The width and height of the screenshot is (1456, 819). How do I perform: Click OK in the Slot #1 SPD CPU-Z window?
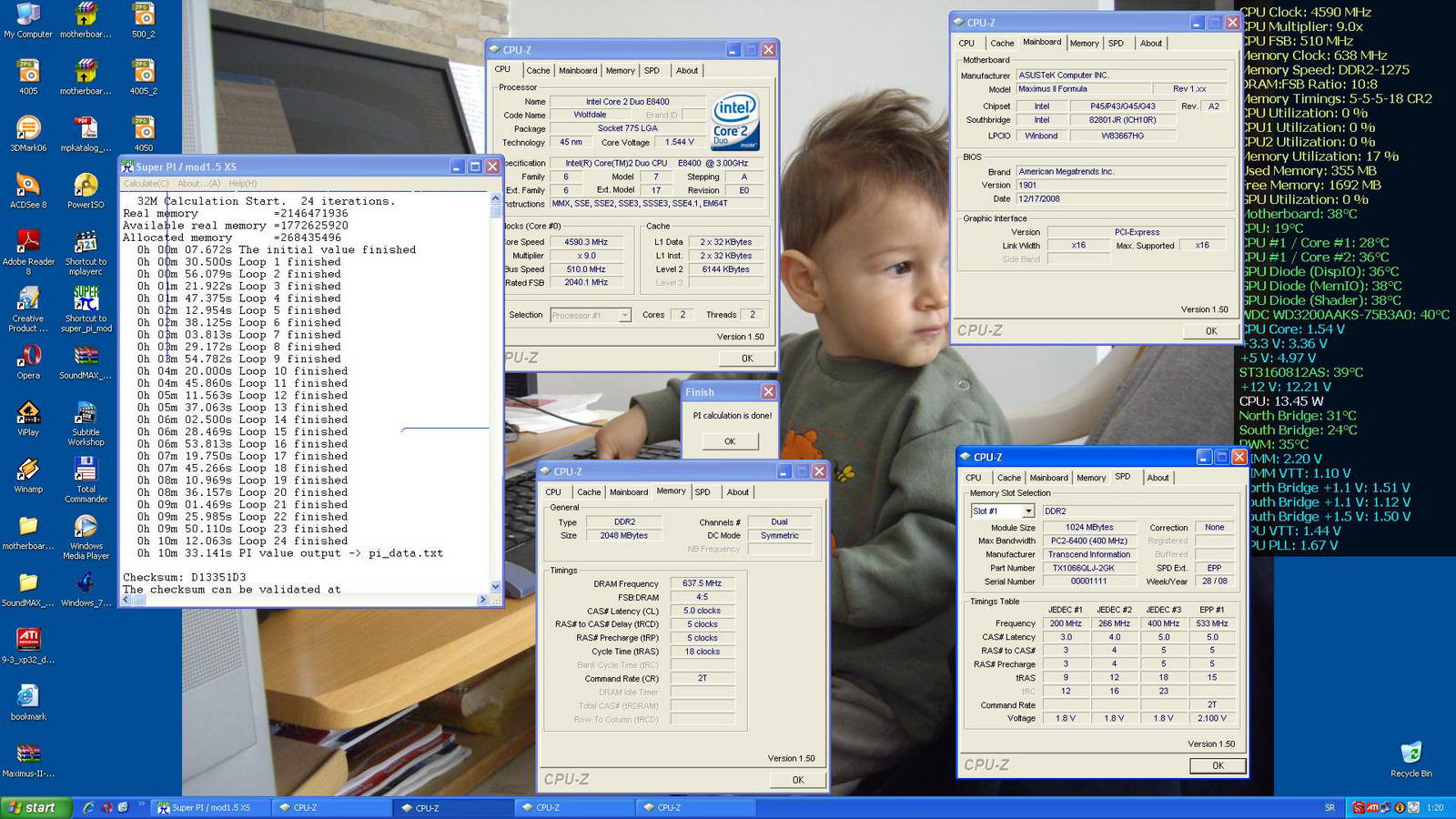pos(1218,766)
